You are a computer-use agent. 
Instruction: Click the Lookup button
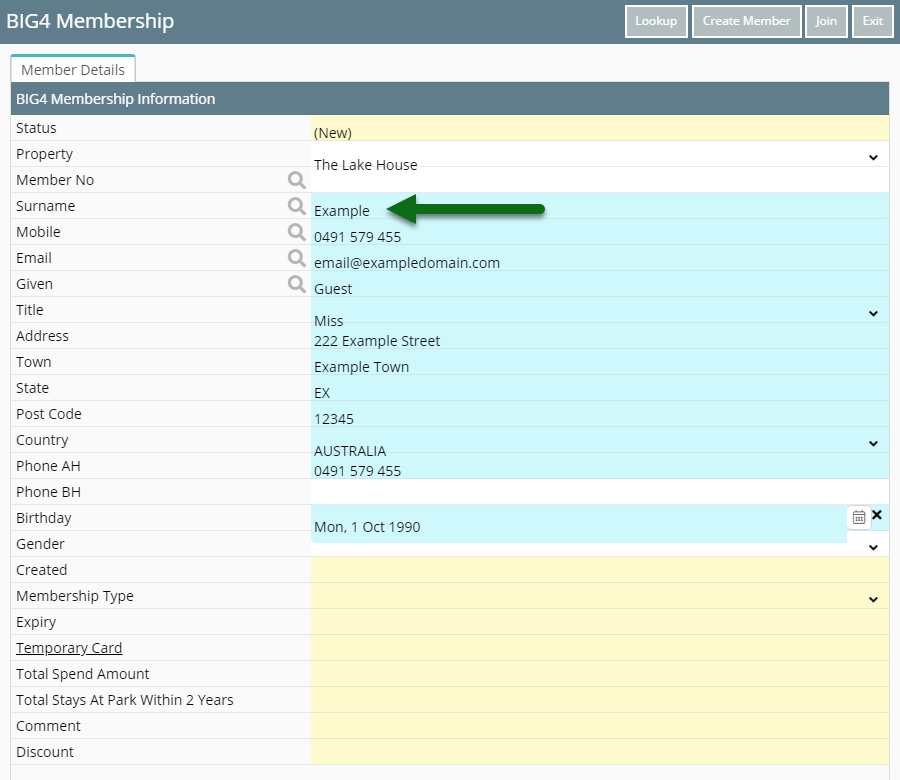[656, 21]
